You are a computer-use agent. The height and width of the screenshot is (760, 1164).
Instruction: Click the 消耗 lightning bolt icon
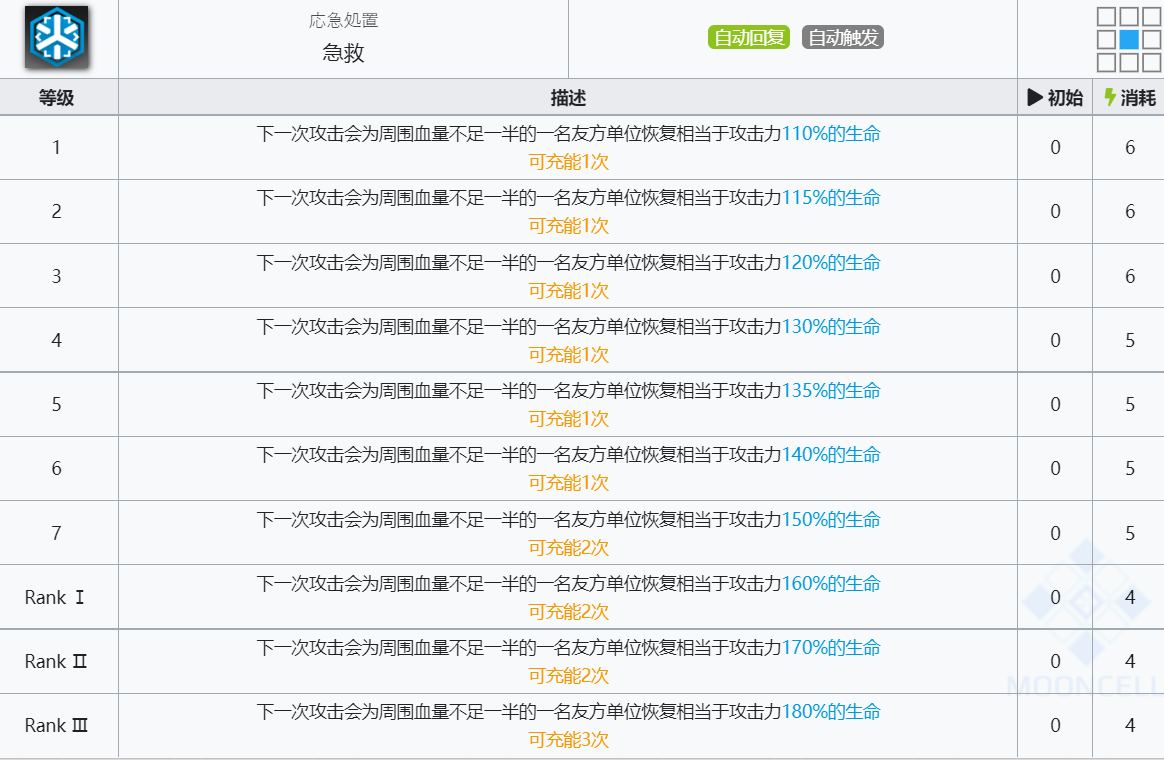[1110, 97]
